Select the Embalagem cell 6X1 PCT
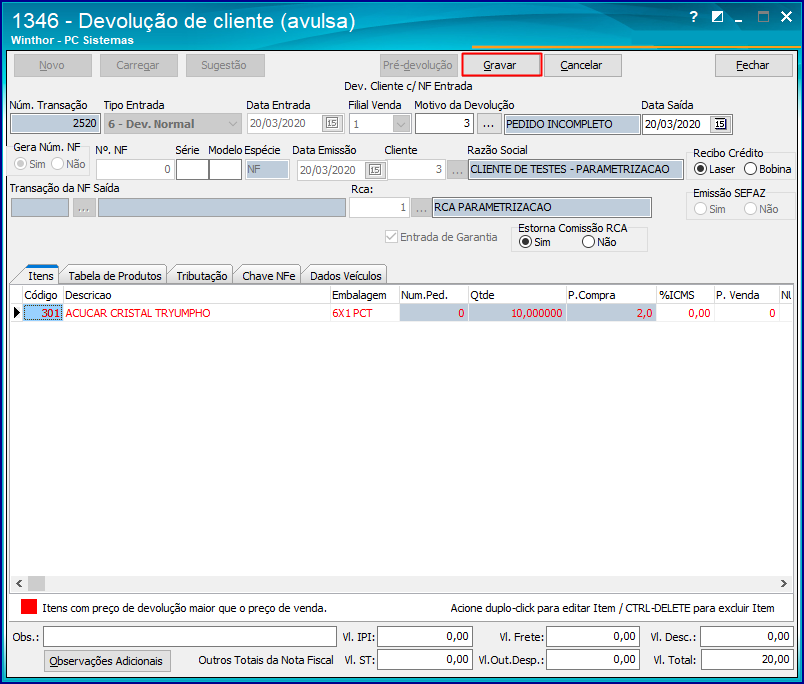804x684 pixels. point(365,313)
